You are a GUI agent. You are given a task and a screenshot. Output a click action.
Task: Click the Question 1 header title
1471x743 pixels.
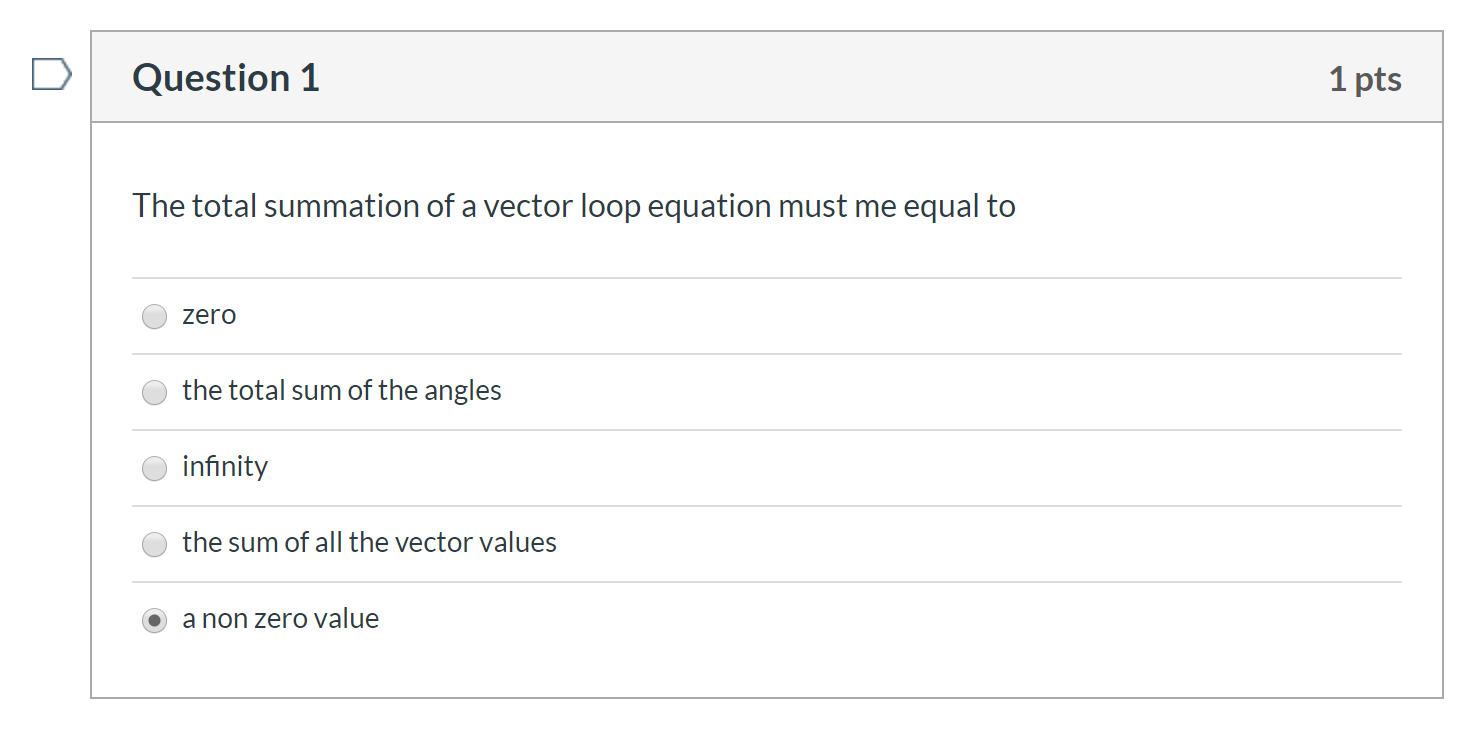[x=224, y=77]
